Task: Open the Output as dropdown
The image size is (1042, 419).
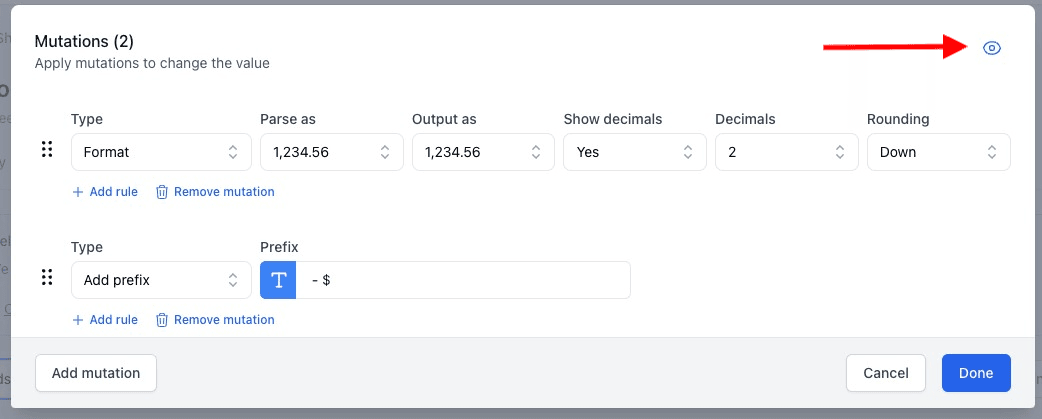Action: [x=483, y=152]
